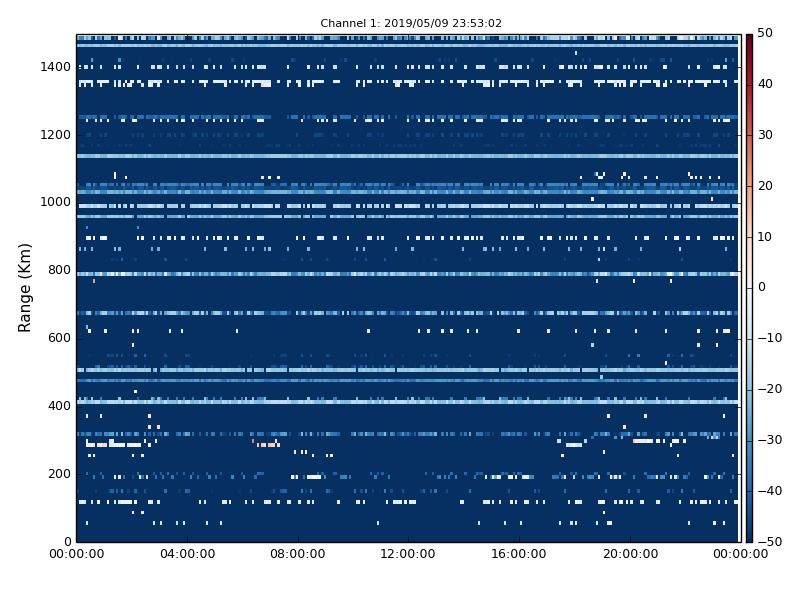Click the 08:00:00 time tick label
This screenshot has width=800, height=600.
(298, 554)
